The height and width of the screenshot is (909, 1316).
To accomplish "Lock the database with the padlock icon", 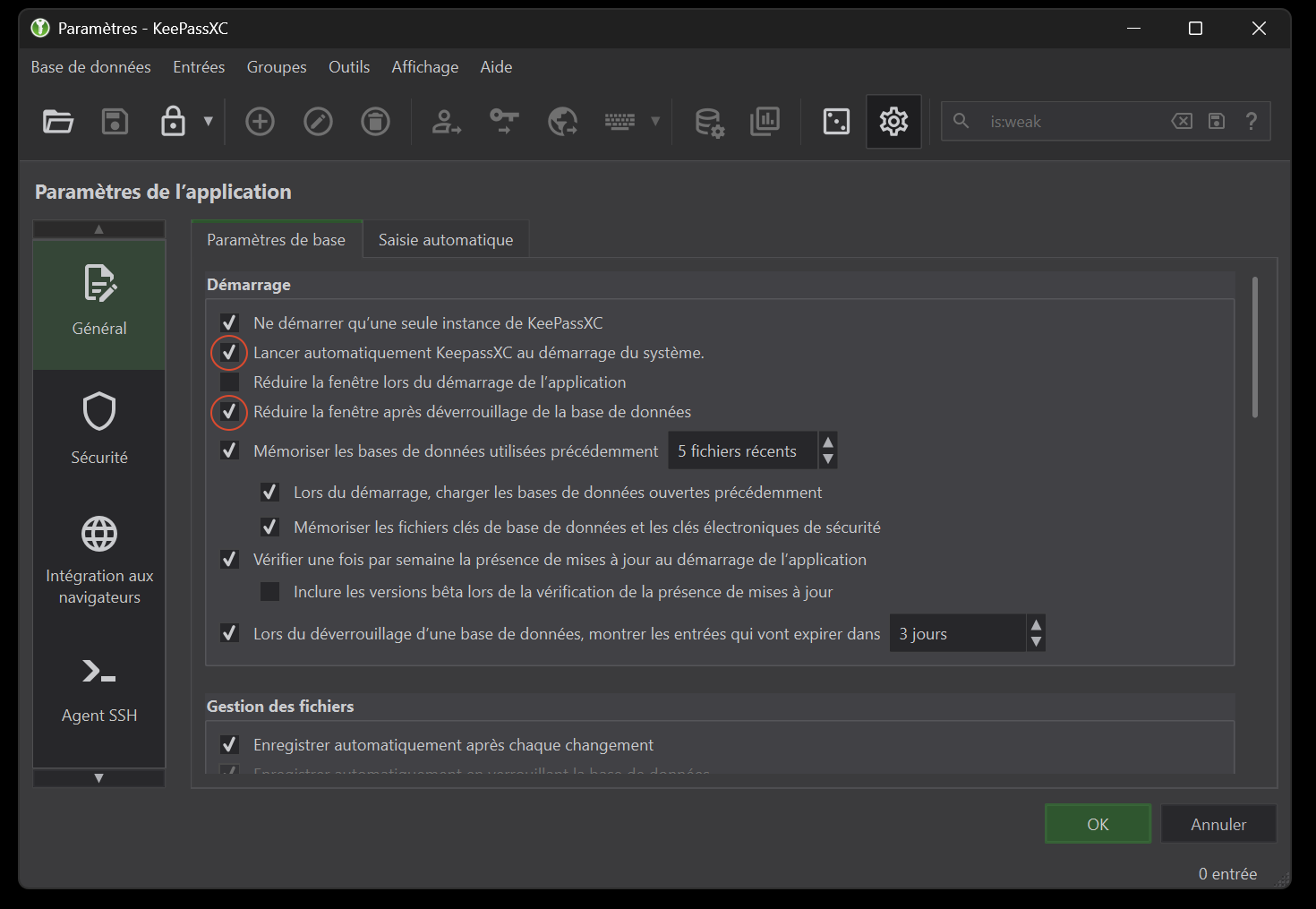I will (x=173, y=121).
